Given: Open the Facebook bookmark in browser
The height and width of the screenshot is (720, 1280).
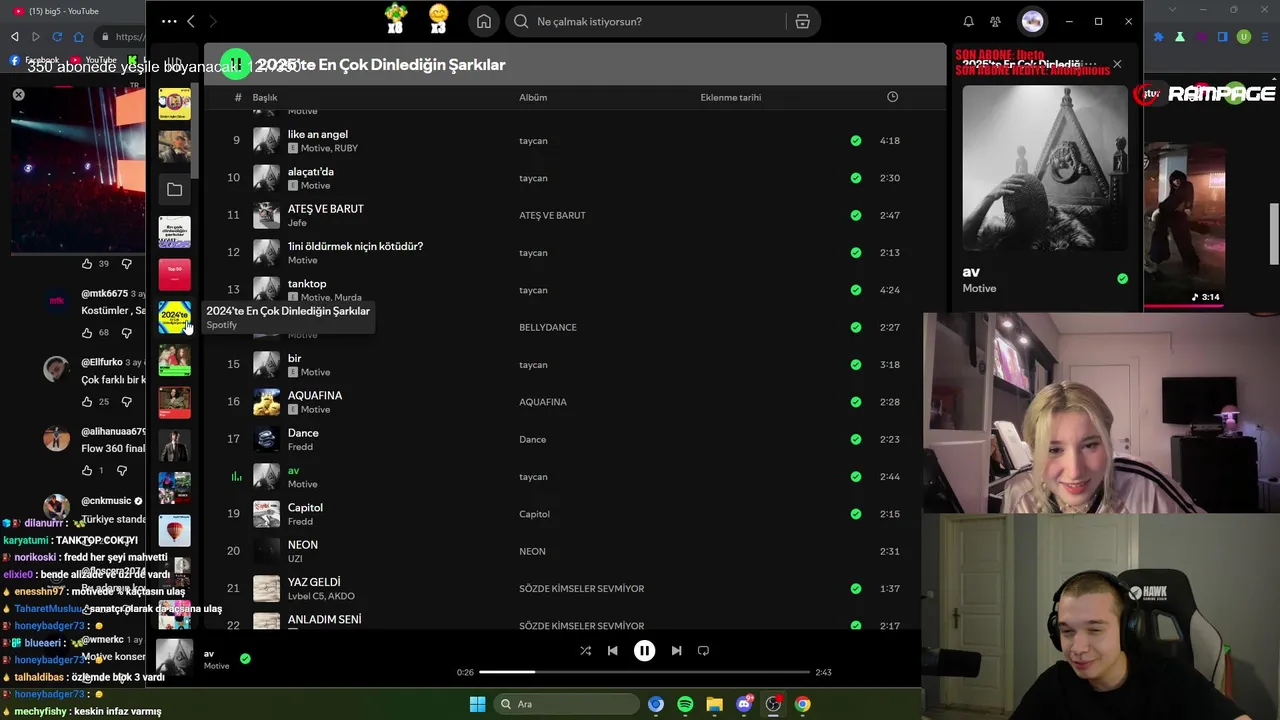Looking at the screenshot, I should click(x=35, y=60).
